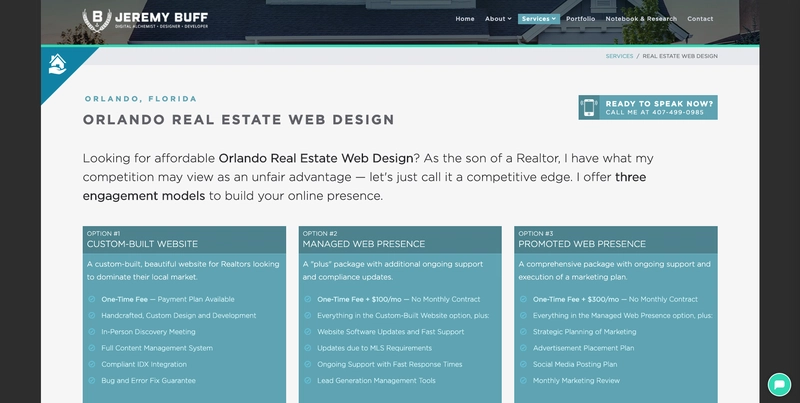Image resolution: width=800 pixels, height=403 pixels.
Task: Click checkmark beside Advertisement Placement Plan
Action: pyautogui.click(x=523, y=348)
